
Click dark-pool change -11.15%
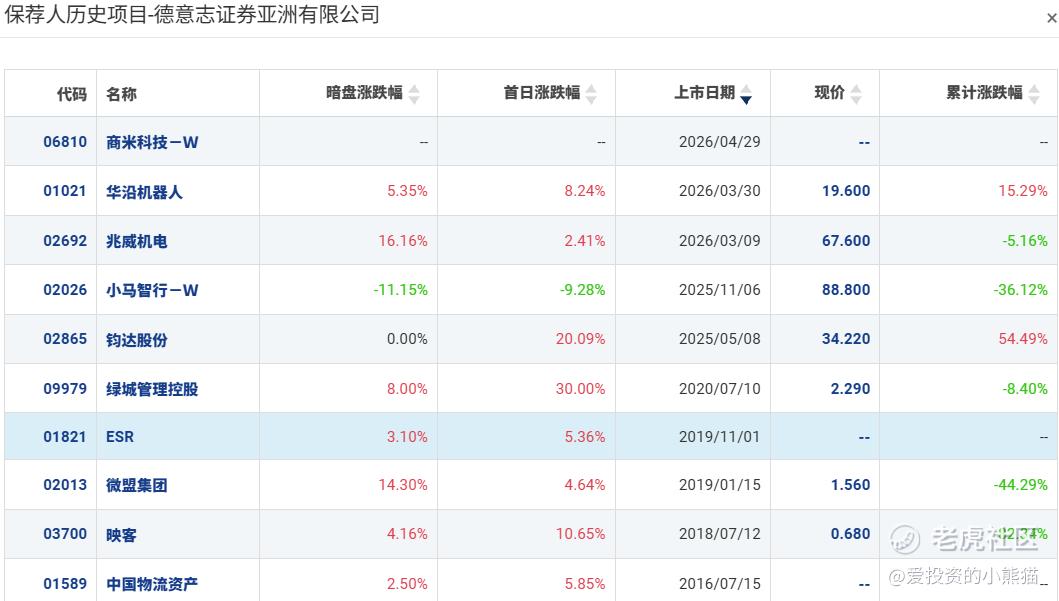coord(401,290)
